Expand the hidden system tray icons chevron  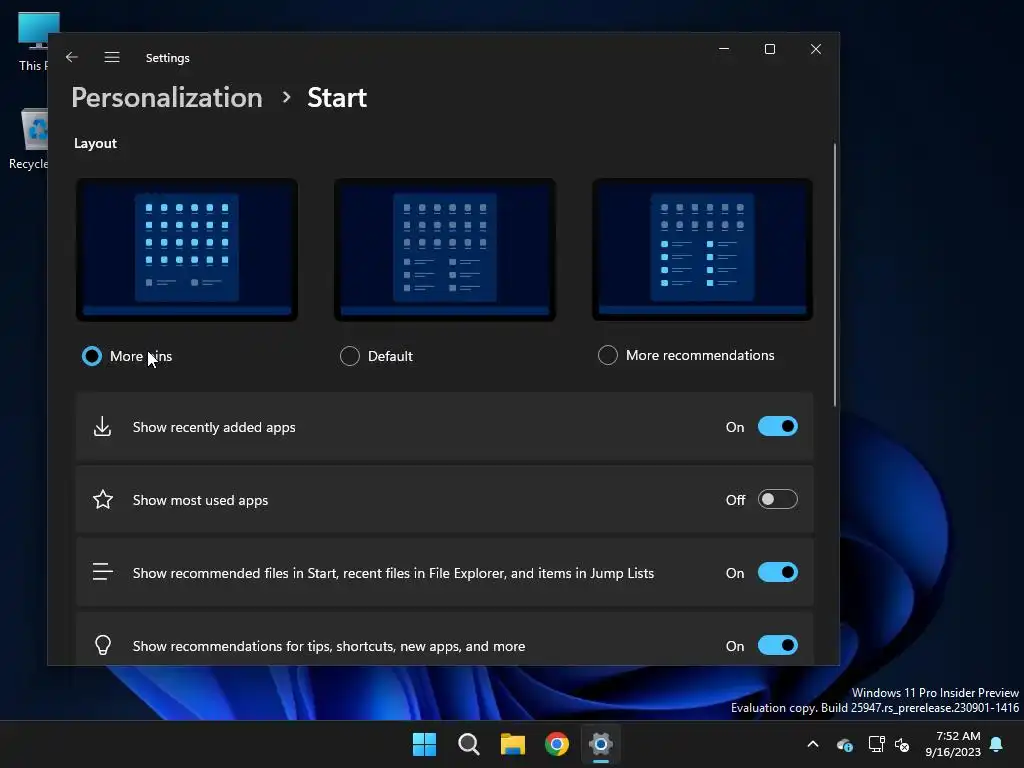click(812, 744)
